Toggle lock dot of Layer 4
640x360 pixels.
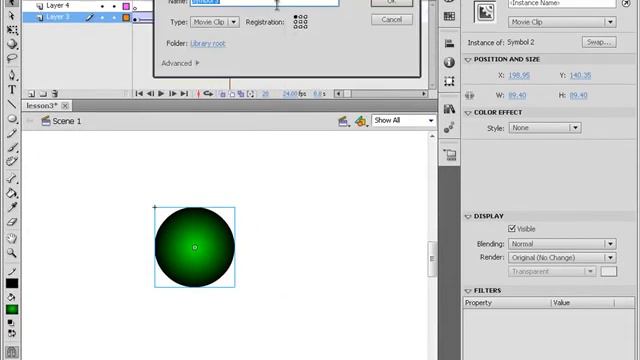pyautogui.click(x=114, y=6)
